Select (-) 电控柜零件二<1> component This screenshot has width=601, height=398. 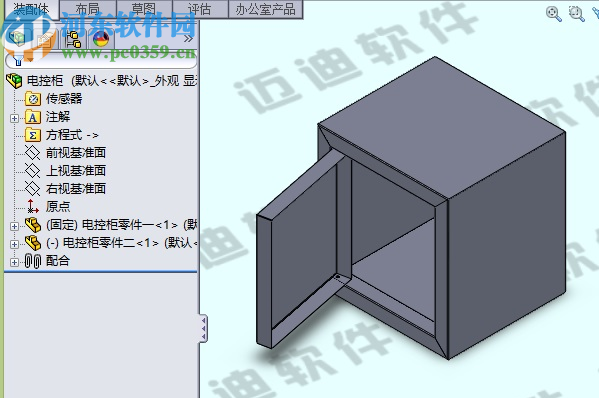(122, 243)
